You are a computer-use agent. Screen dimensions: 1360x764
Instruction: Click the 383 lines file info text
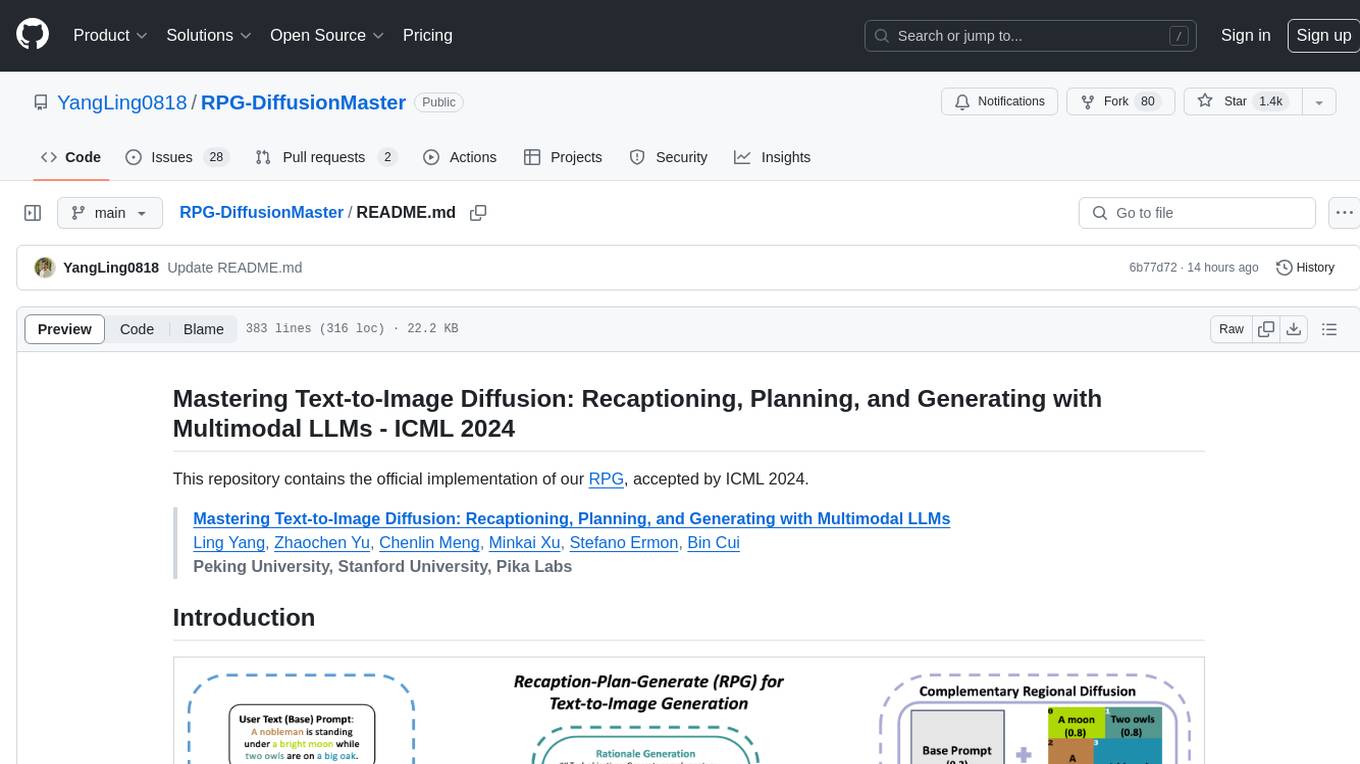[x=352, y=329]
